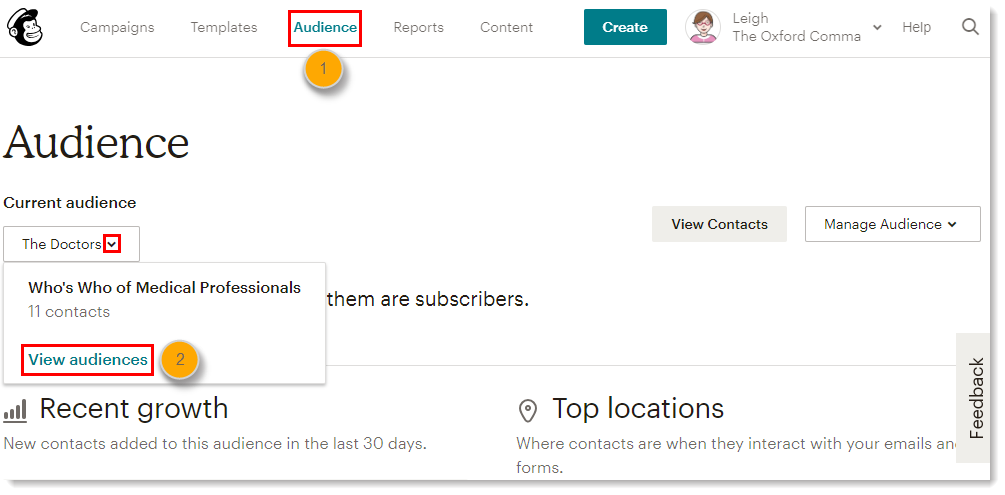This screenshot has width=1005, height=495.
Task: Select the Audience nav item
Action: click(x=325, y=28)
